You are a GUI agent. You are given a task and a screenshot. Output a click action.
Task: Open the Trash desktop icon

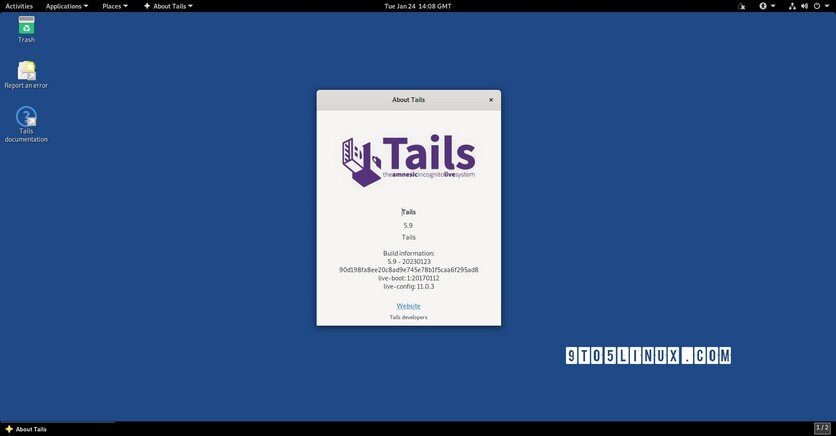(26, 29)
